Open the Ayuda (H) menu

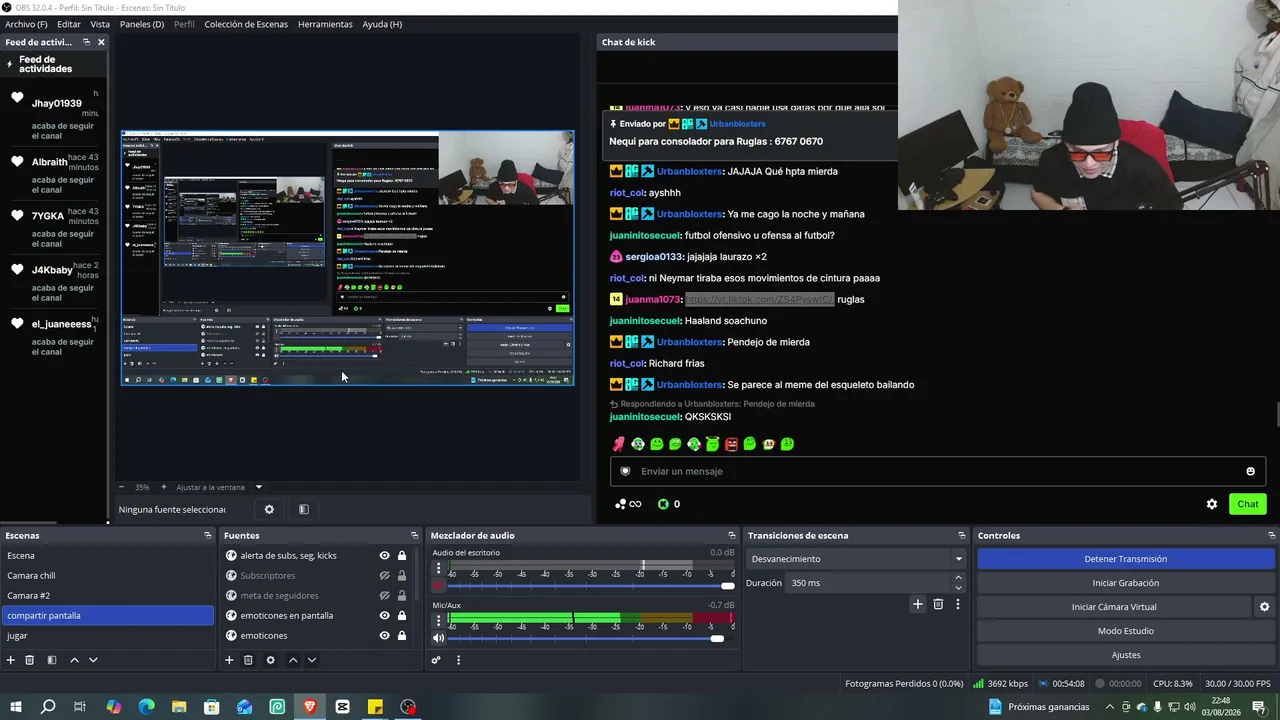click(x=382, y=24)
